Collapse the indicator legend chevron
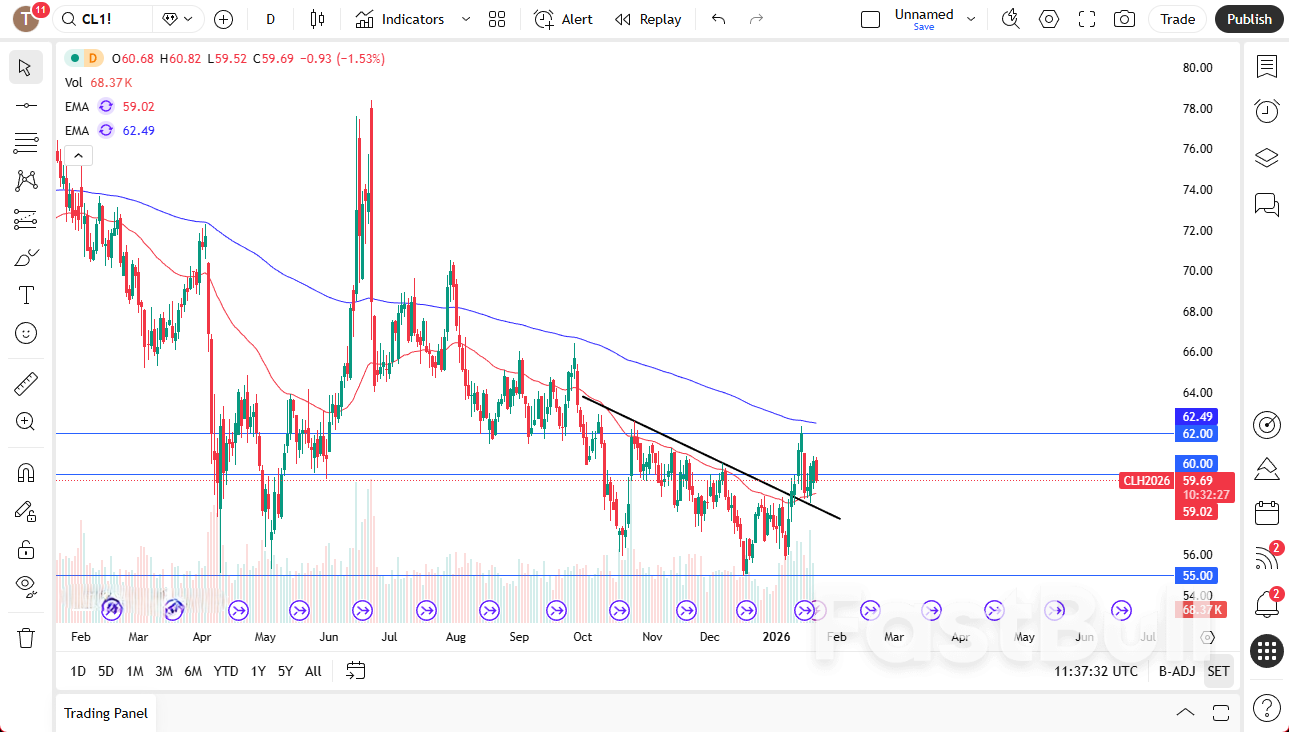 pos(79,155)
